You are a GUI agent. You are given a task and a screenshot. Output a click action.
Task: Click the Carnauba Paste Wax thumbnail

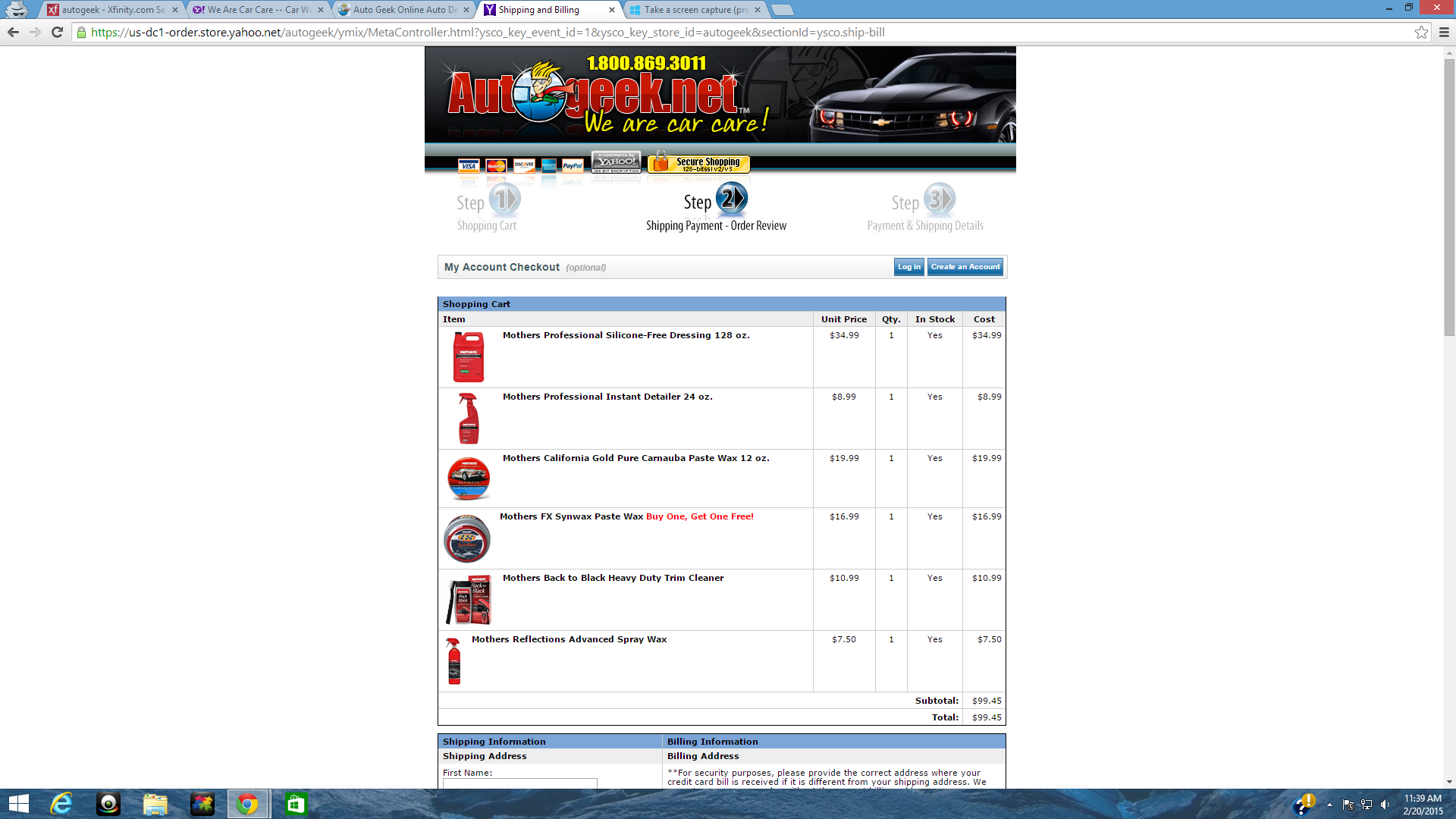[469, 479]
